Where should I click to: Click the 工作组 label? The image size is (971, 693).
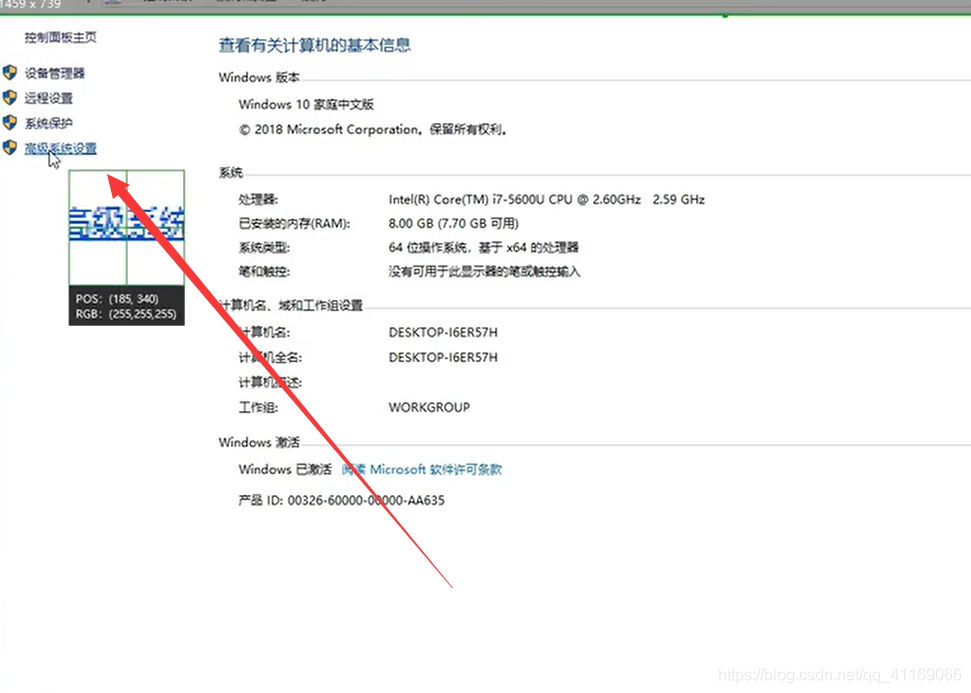pyautogui.click(x=258, y=408)
